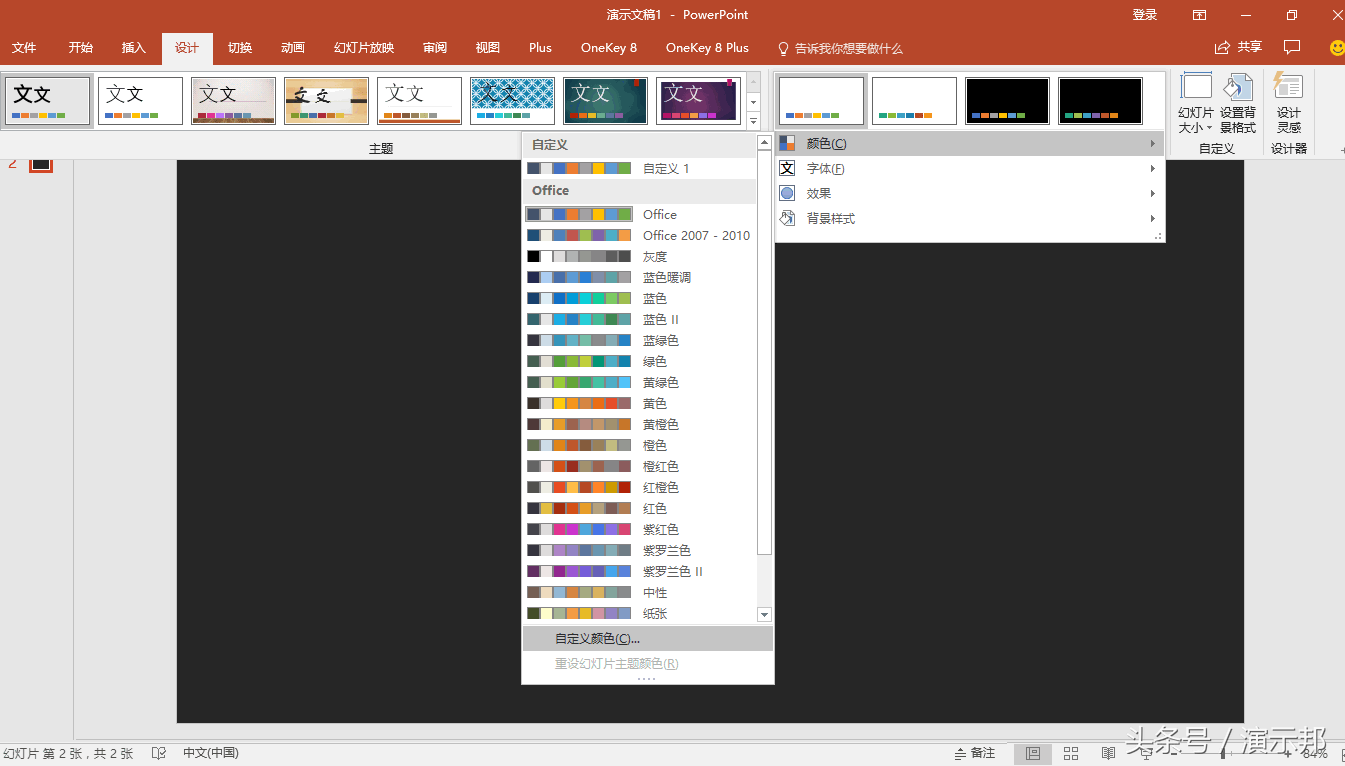Open the 文件 File tab
Screen dimensions: 1345x766
pos(24,48)
